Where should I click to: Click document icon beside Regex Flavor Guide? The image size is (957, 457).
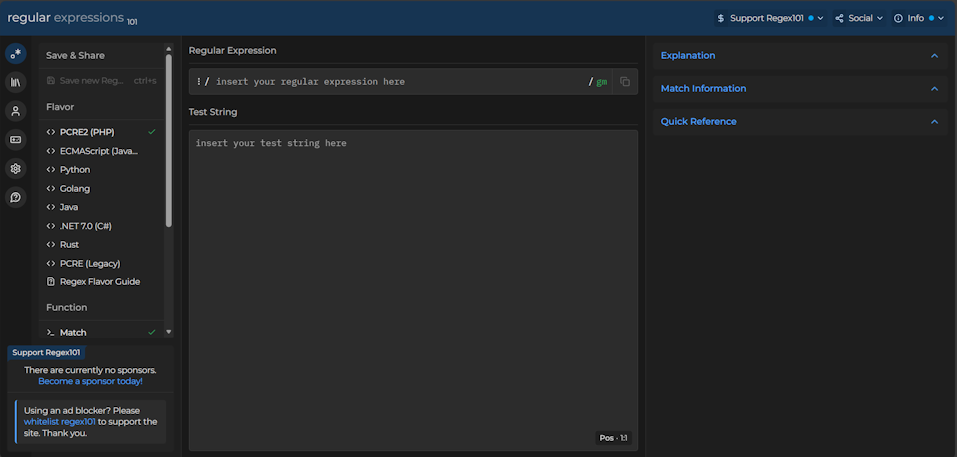[x=51, y=282]
